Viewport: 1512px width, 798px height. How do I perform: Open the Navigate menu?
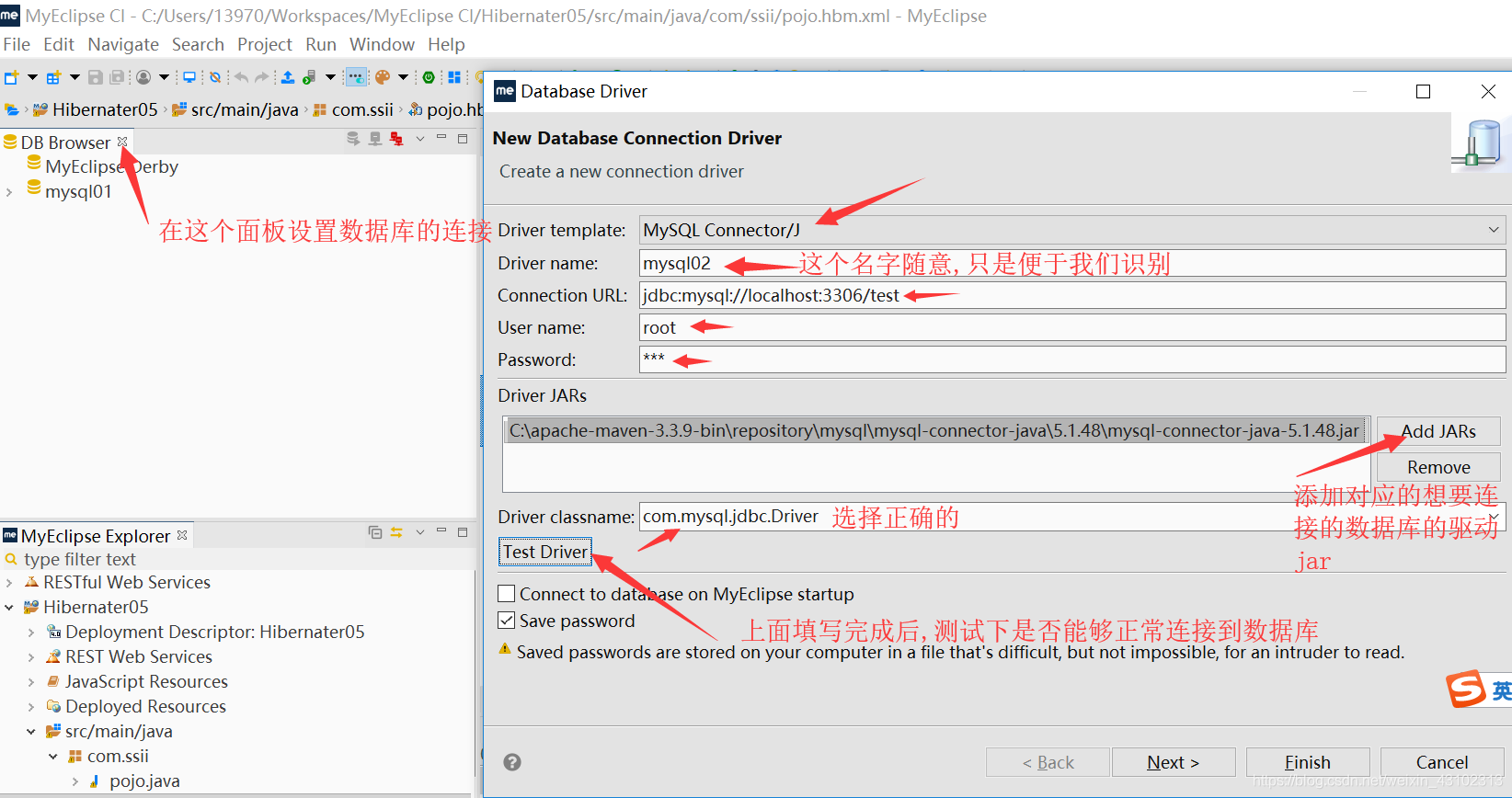(123, 44)
